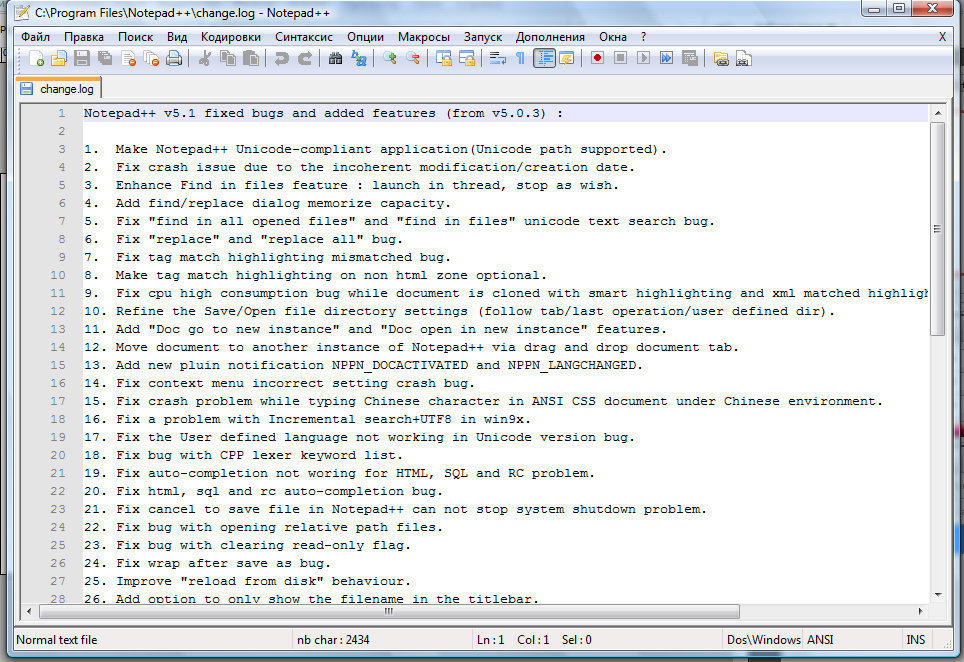Screen dimensions: 964x662
Task: Open the Кодировки menu
Action: [x=231, y=37]
